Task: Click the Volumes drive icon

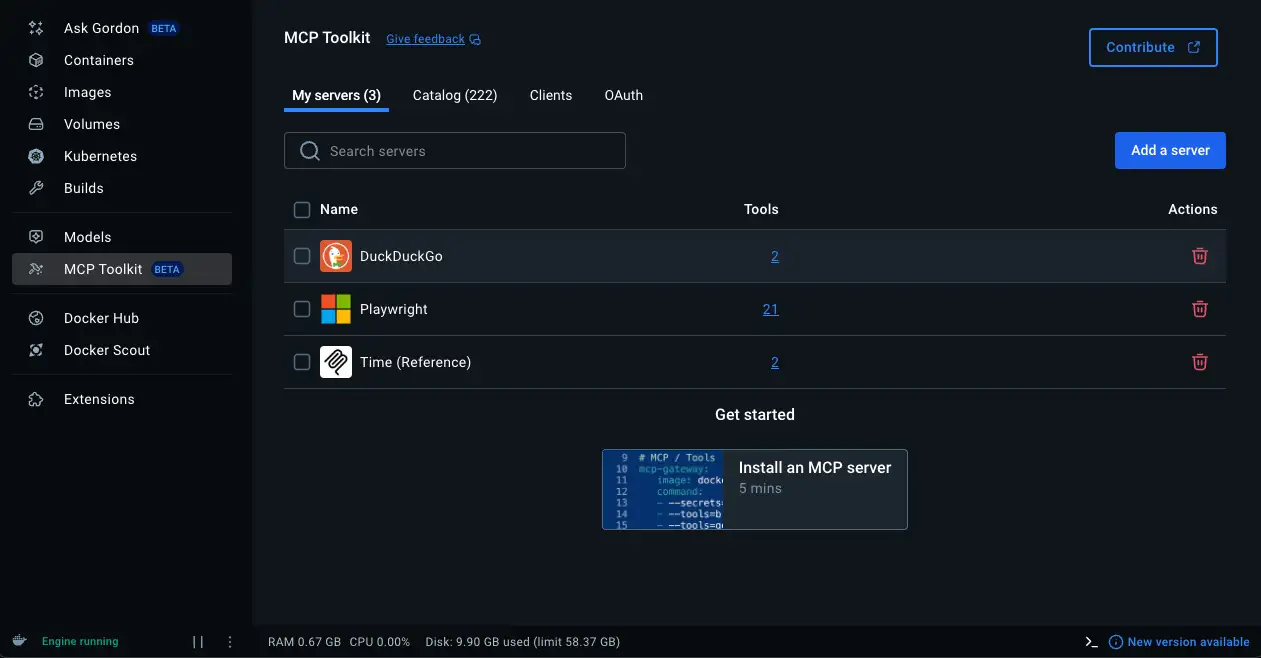Action: [x=36, y=124]
